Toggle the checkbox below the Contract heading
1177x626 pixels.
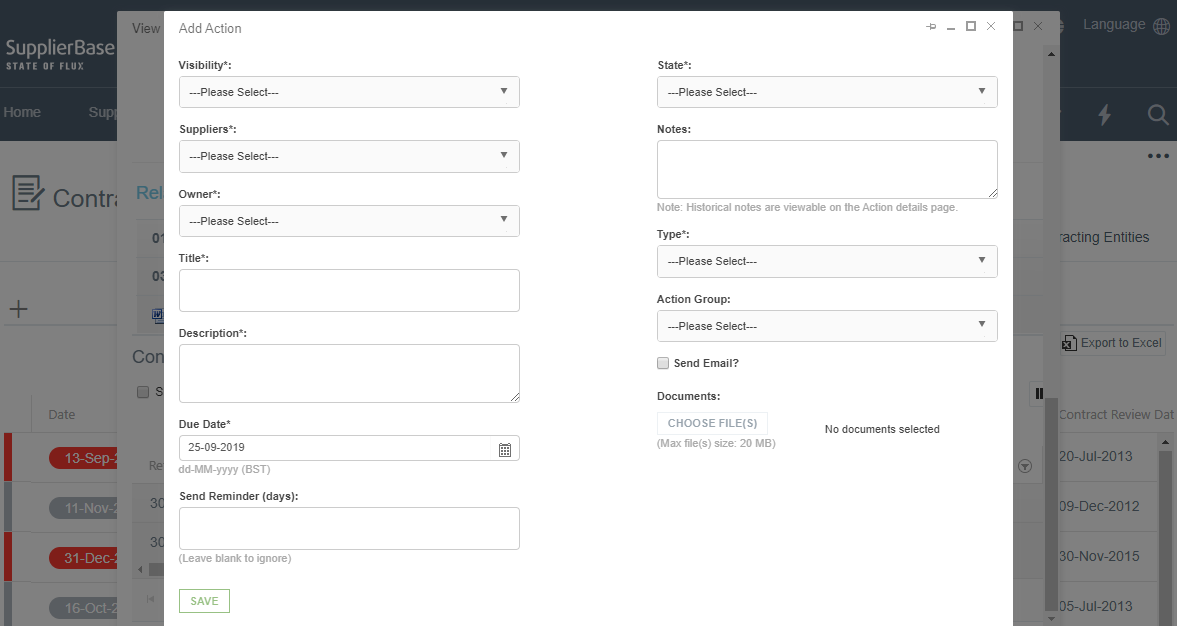pyautogui.click(x=144, y=391)
